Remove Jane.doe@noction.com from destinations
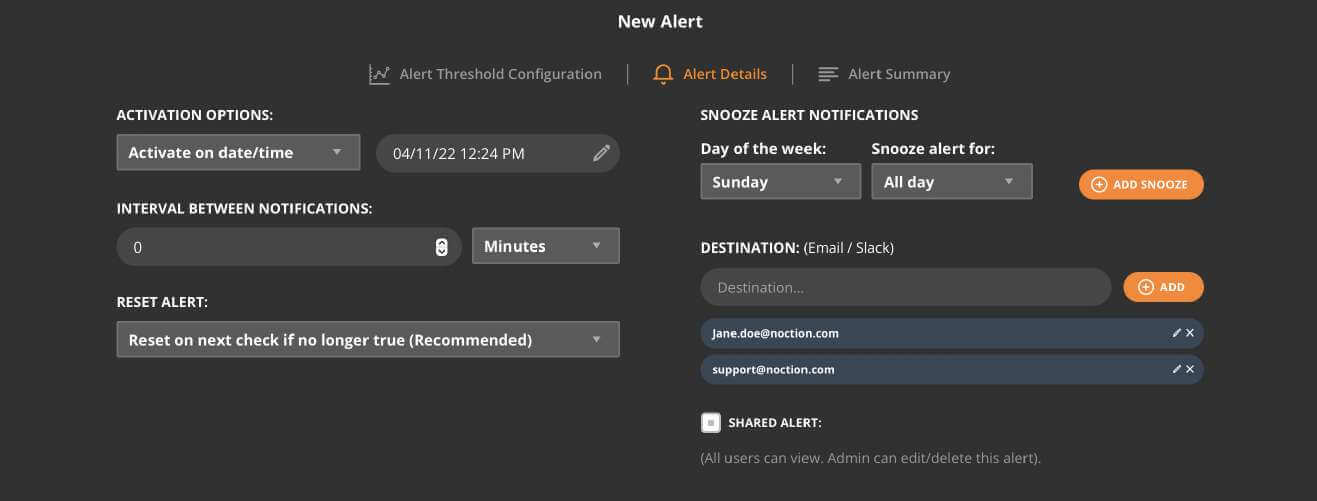This screenshot has width=1317, height=501. (1190, 333)
